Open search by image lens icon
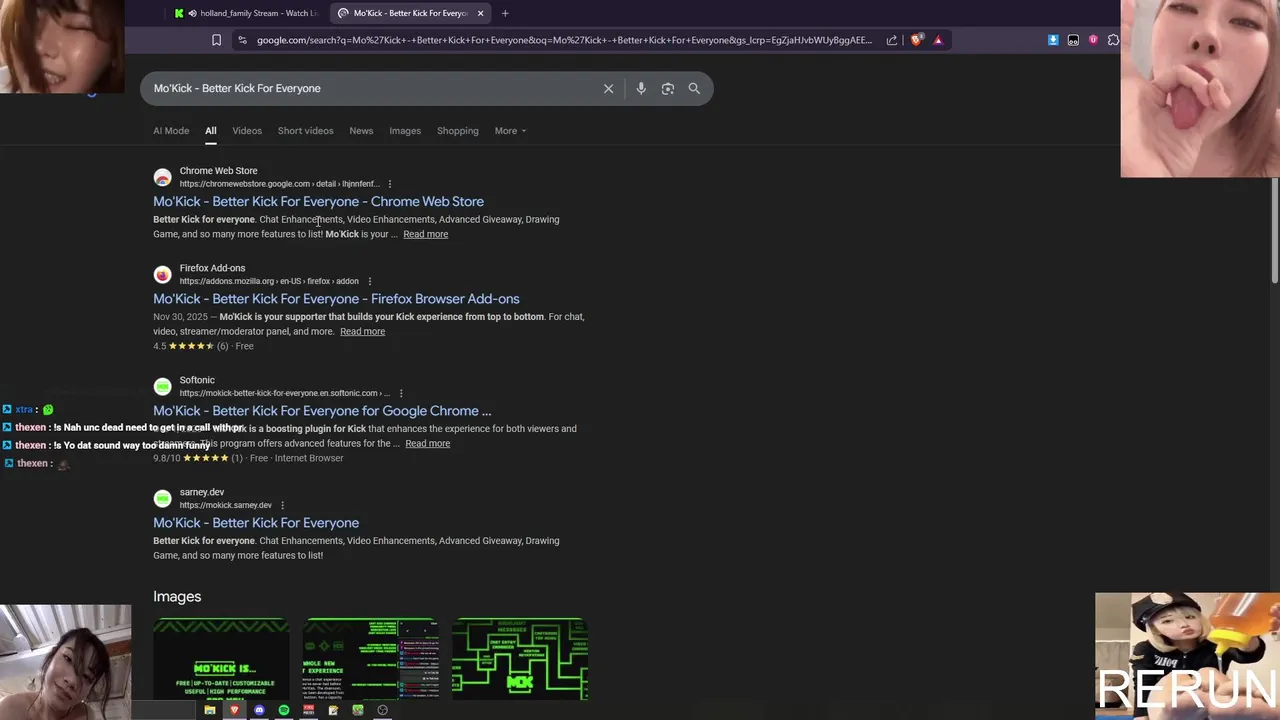The width and height of the screenshot is (1280, 720). 668,88
